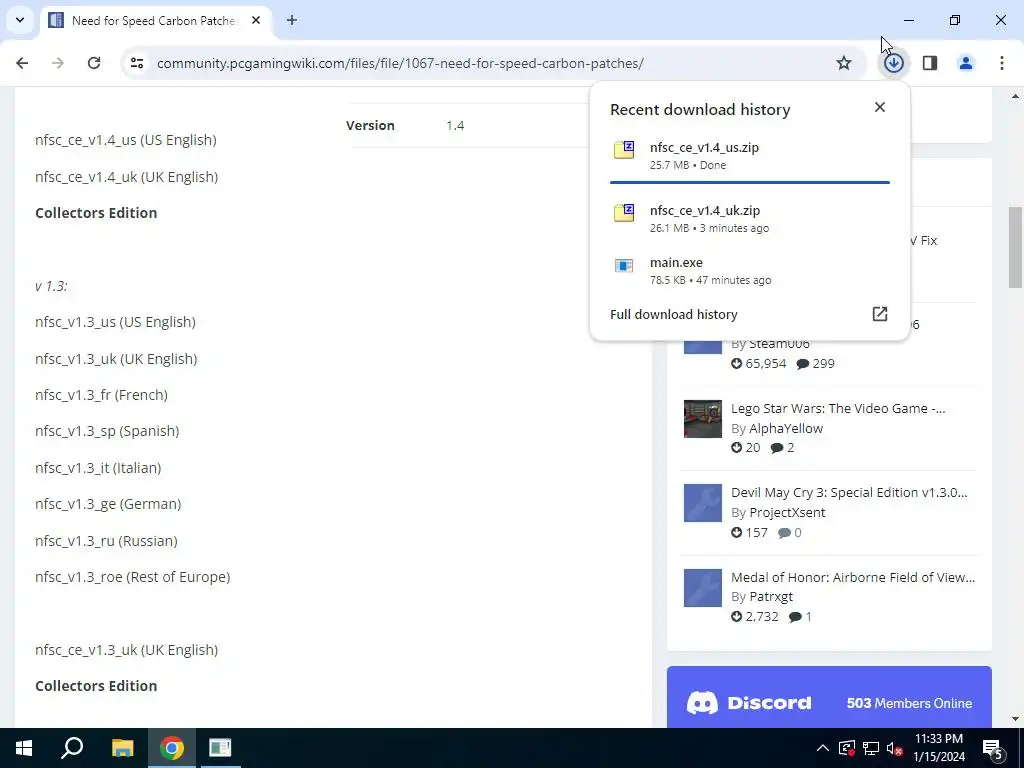The height and width of the screenshot is (768, 1024).
Task: Click the Chrome taskbar icon
Action: click(172, 748)
